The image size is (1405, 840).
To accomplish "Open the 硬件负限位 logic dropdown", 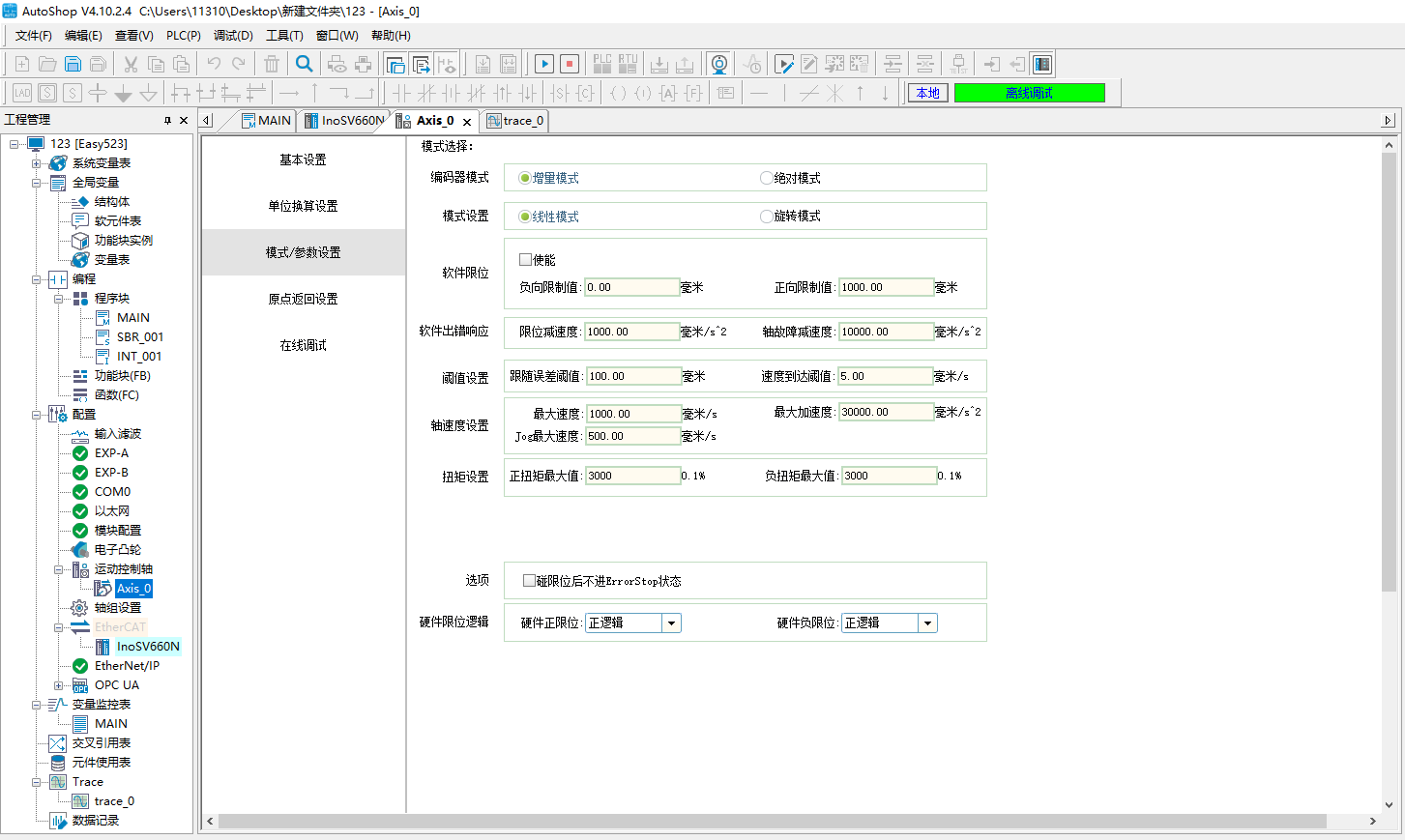I will 927,623.
